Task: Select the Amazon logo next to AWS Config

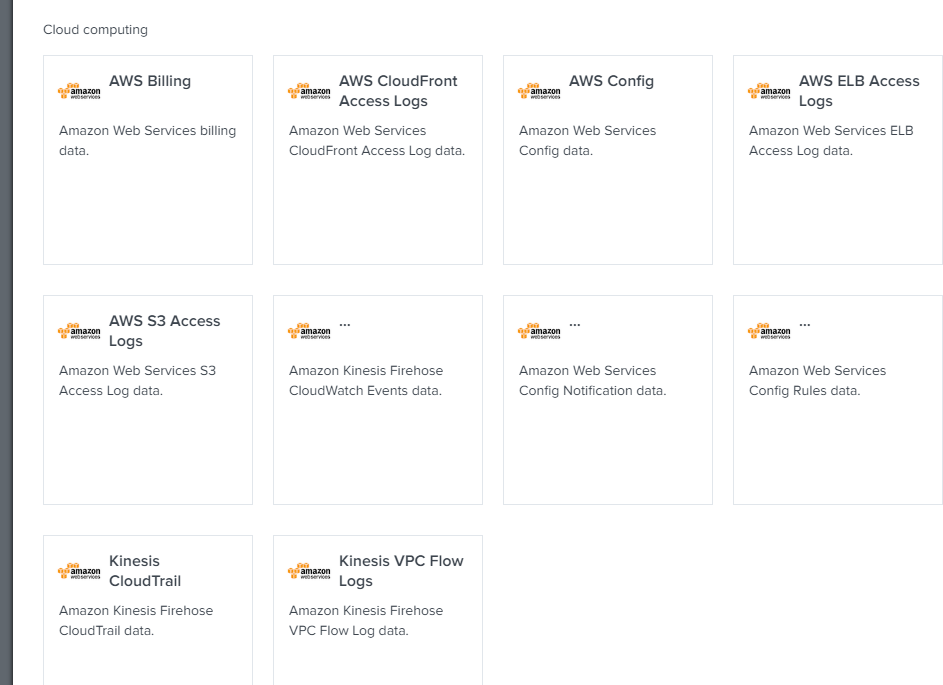Action: point(539,91)
